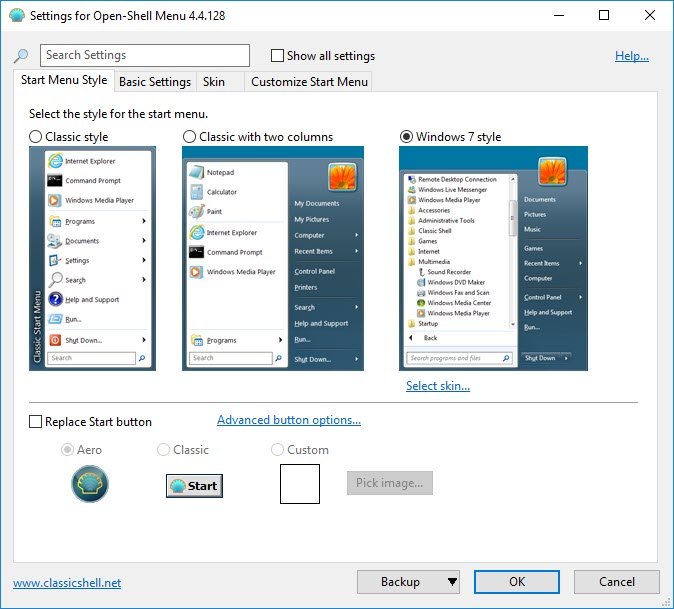Click the Search magnifier icon in Classic style menu list

tap(55, 280)
